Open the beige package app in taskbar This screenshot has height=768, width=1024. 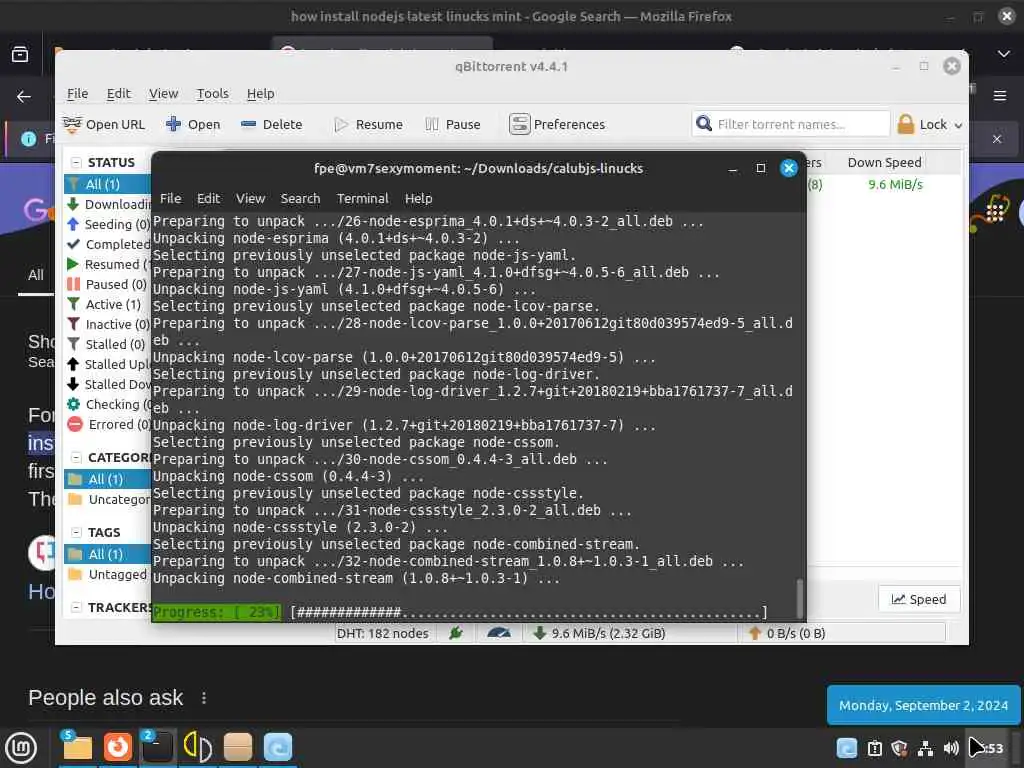238,747
